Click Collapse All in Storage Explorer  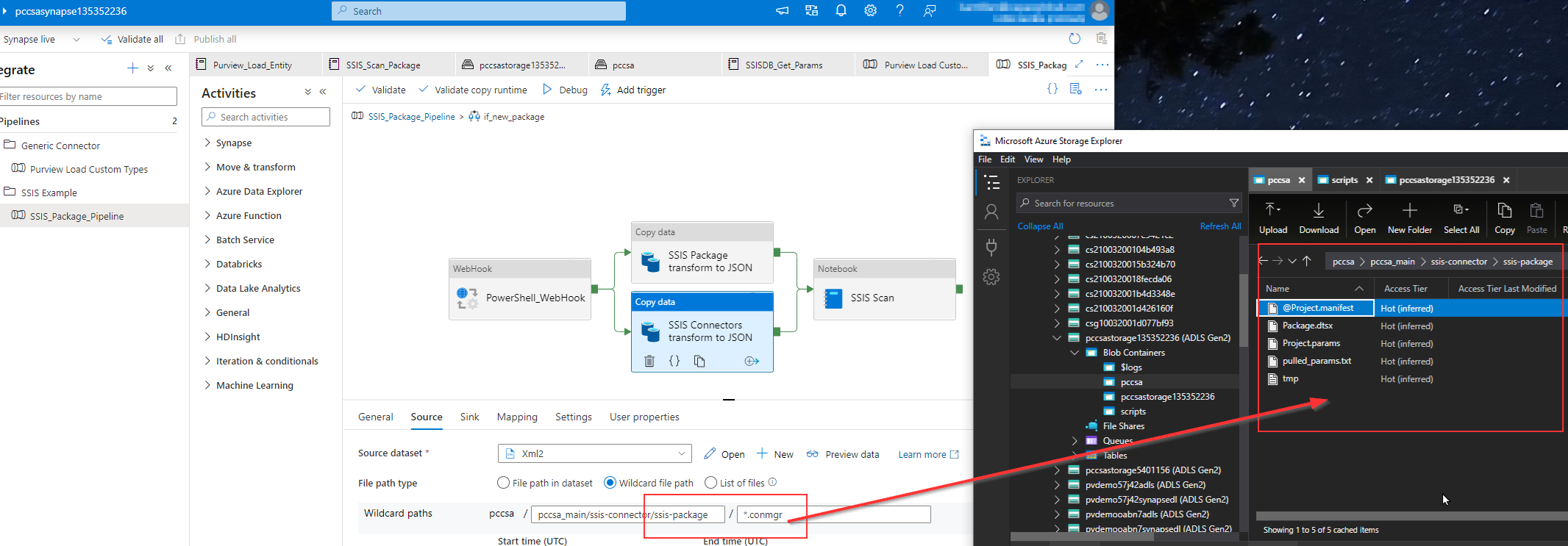click(x=1040, y=226)
